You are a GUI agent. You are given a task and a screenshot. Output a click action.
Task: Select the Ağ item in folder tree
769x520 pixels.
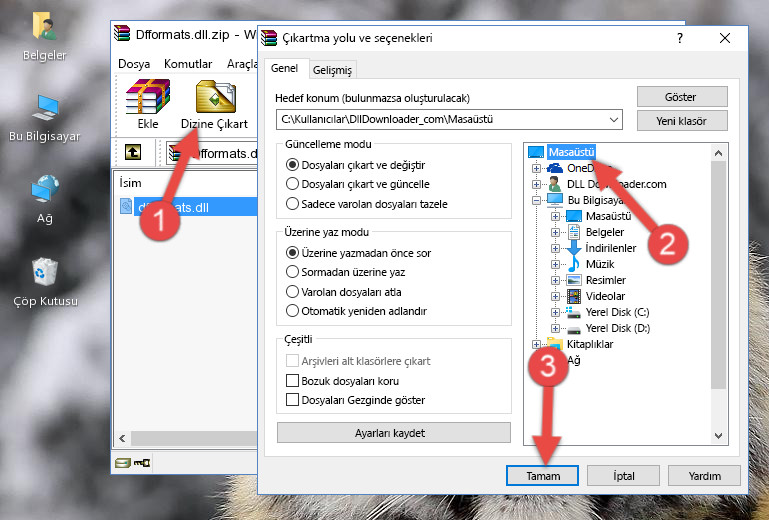[x=574, y=361]
